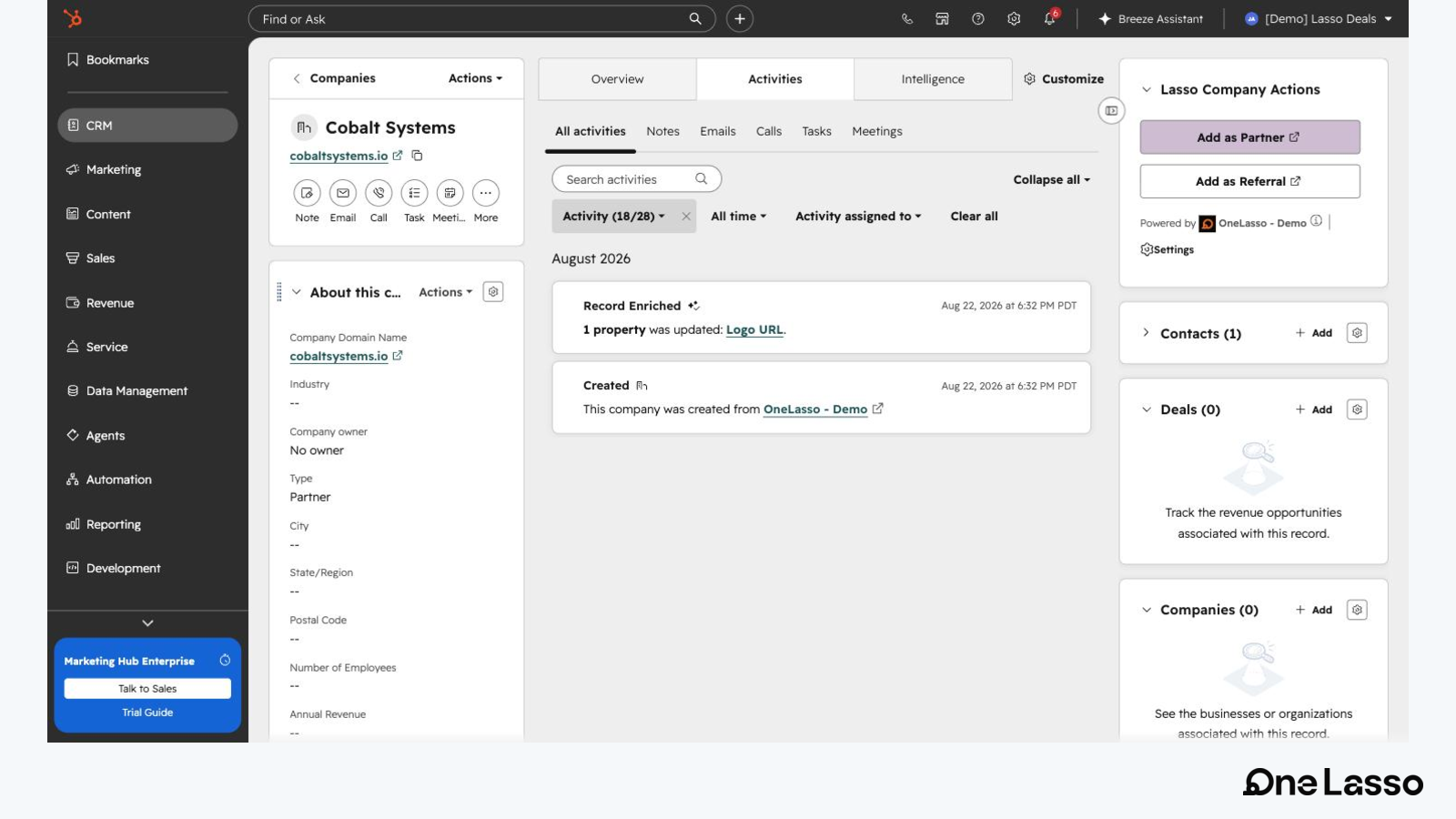Open Automation in the left sidebar
1456x819 pixels.
118,480
